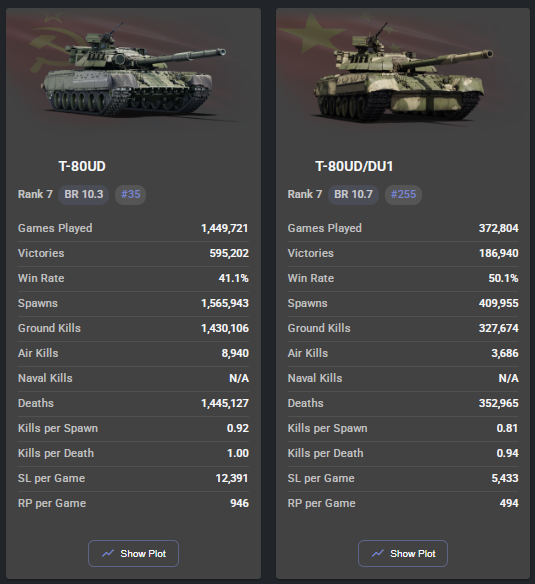The width and height of the screenshot is (535, 584).
Task: Open the T-80UD/DU1 vehicle title
Action: [x=354, y=166]
